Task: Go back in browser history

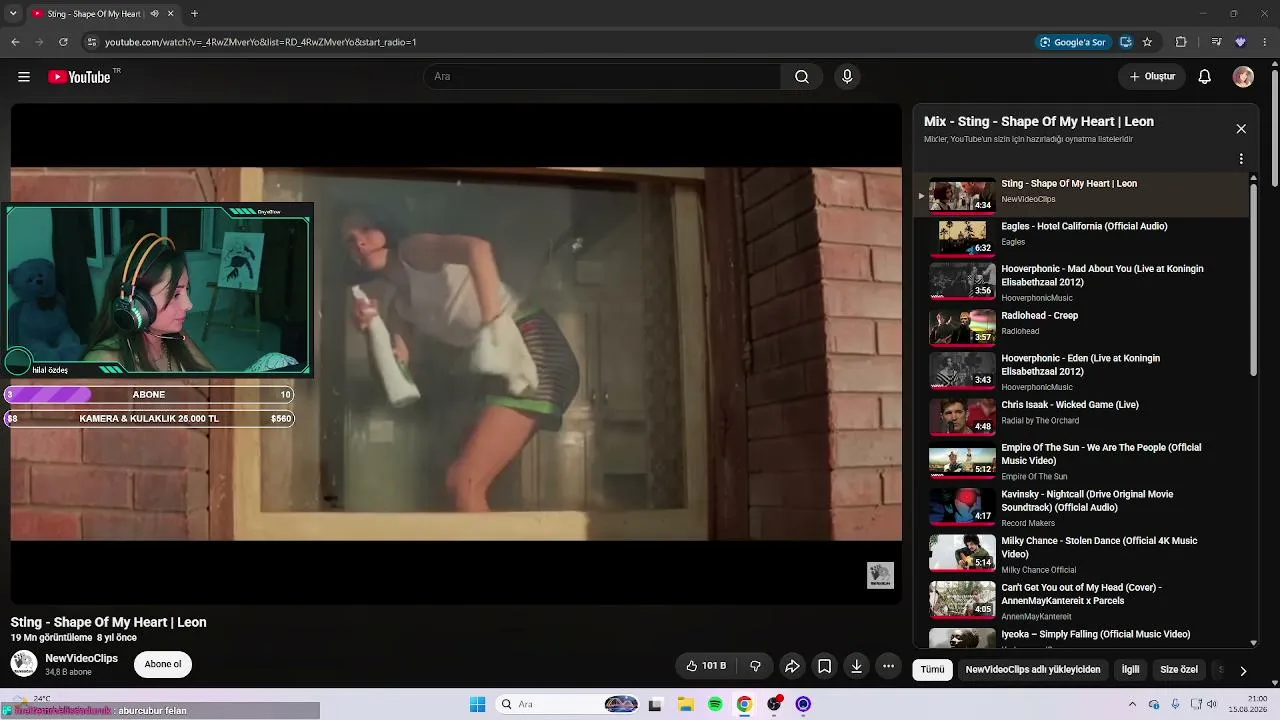Action: point(15,42)
